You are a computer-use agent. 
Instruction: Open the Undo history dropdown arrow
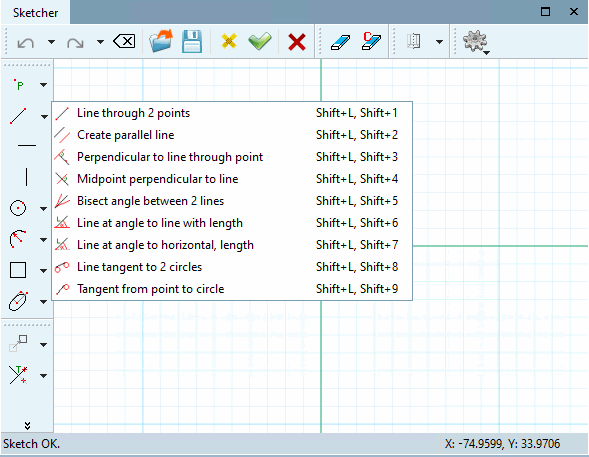click(51, 42)
